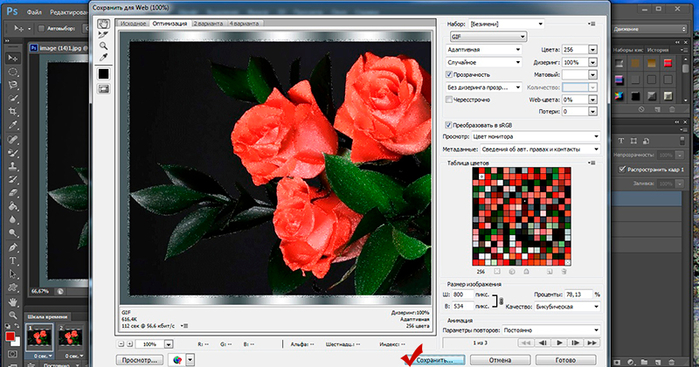Enable the Чересстрочно checkbox

[449, 99]
